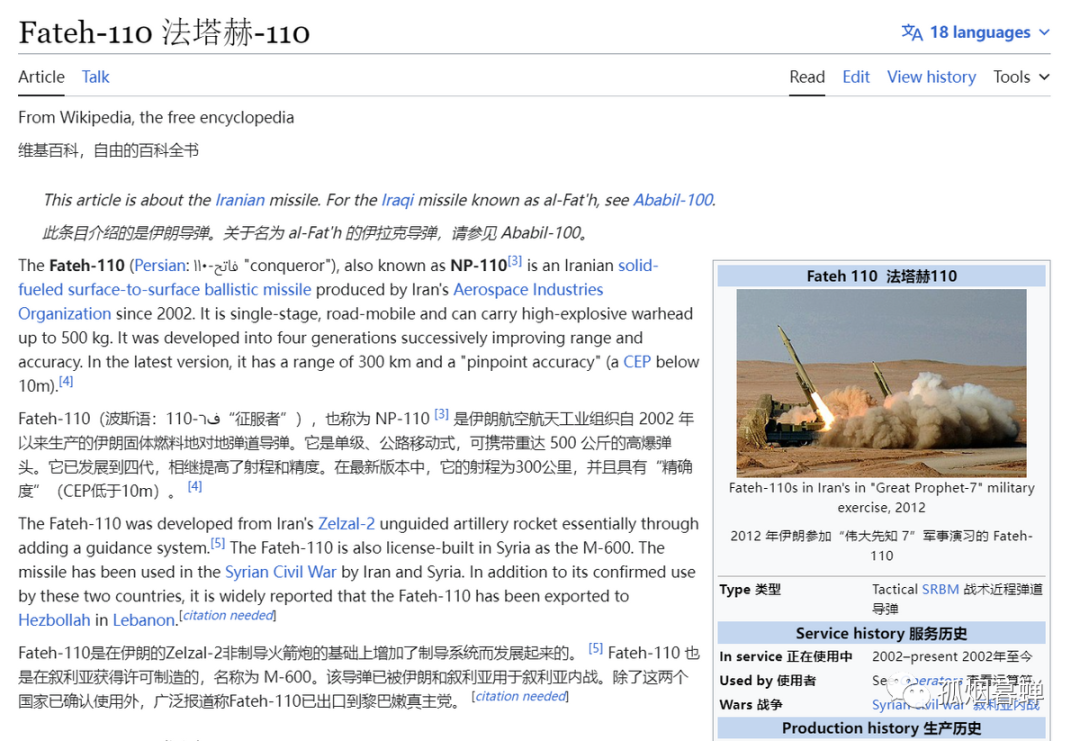The height and width of the screenshot is (741, 1080).
Task: Select the Article tab
Action: [41, 77]
